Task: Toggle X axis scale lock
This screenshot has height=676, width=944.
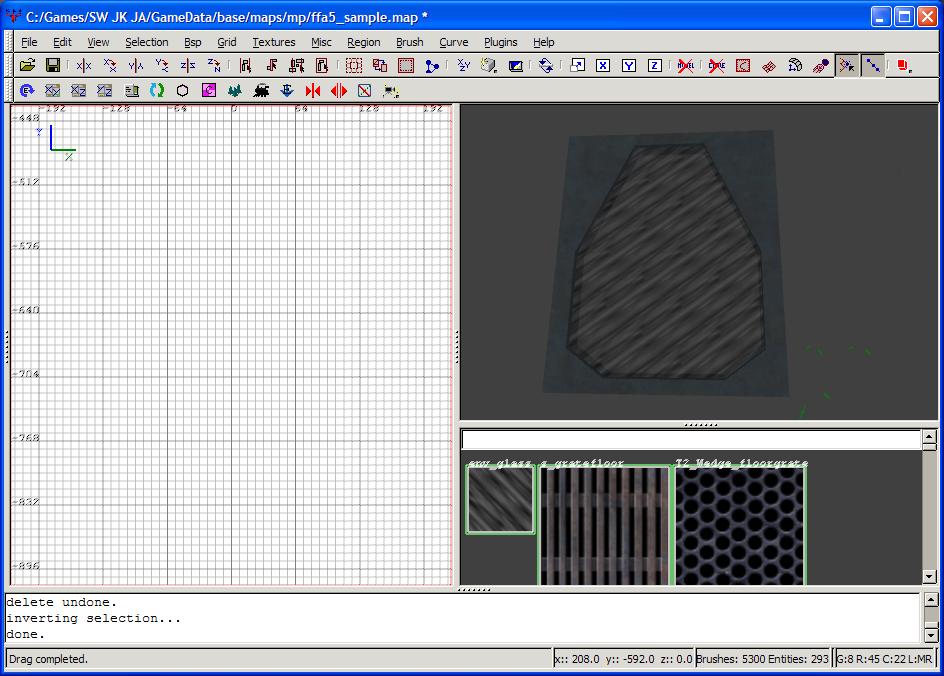Action: [x=603, y=65]
